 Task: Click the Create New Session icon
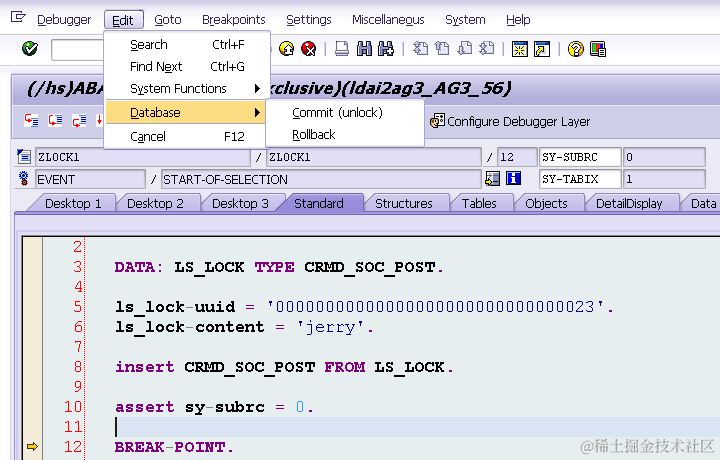pyautogui.click(x=519, y=49)
